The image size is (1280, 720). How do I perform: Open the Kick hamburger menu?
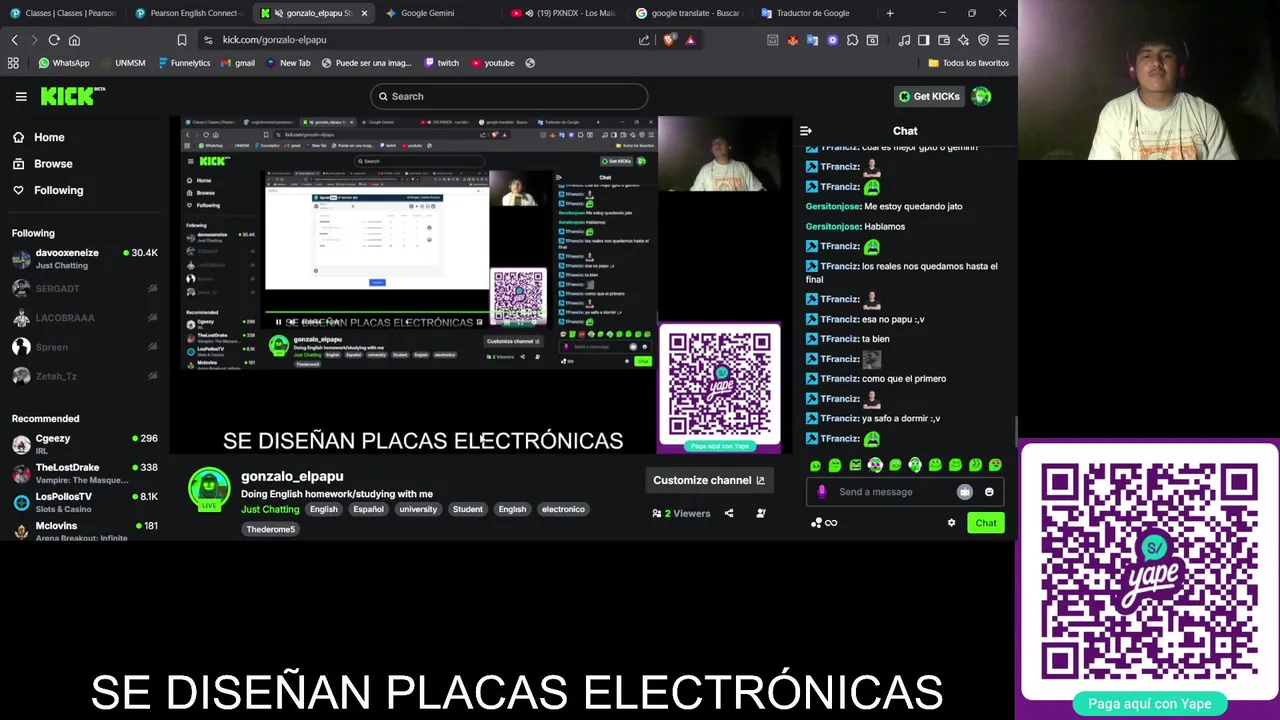[x=21, y=96]
